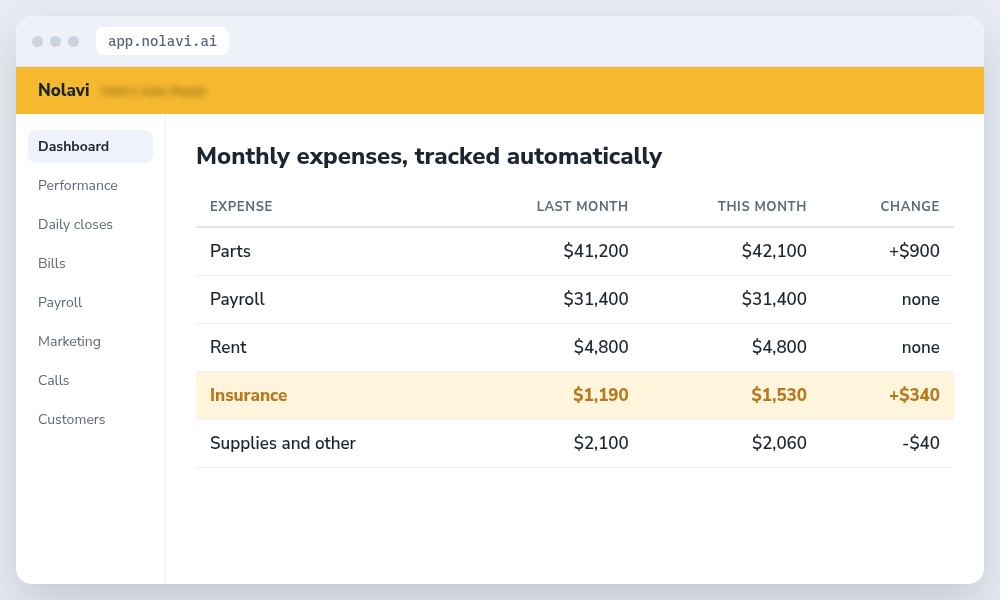This screenshot has width=1000, height=600.
Task: Click the EXPENSE column header
Action: [241, 207]
